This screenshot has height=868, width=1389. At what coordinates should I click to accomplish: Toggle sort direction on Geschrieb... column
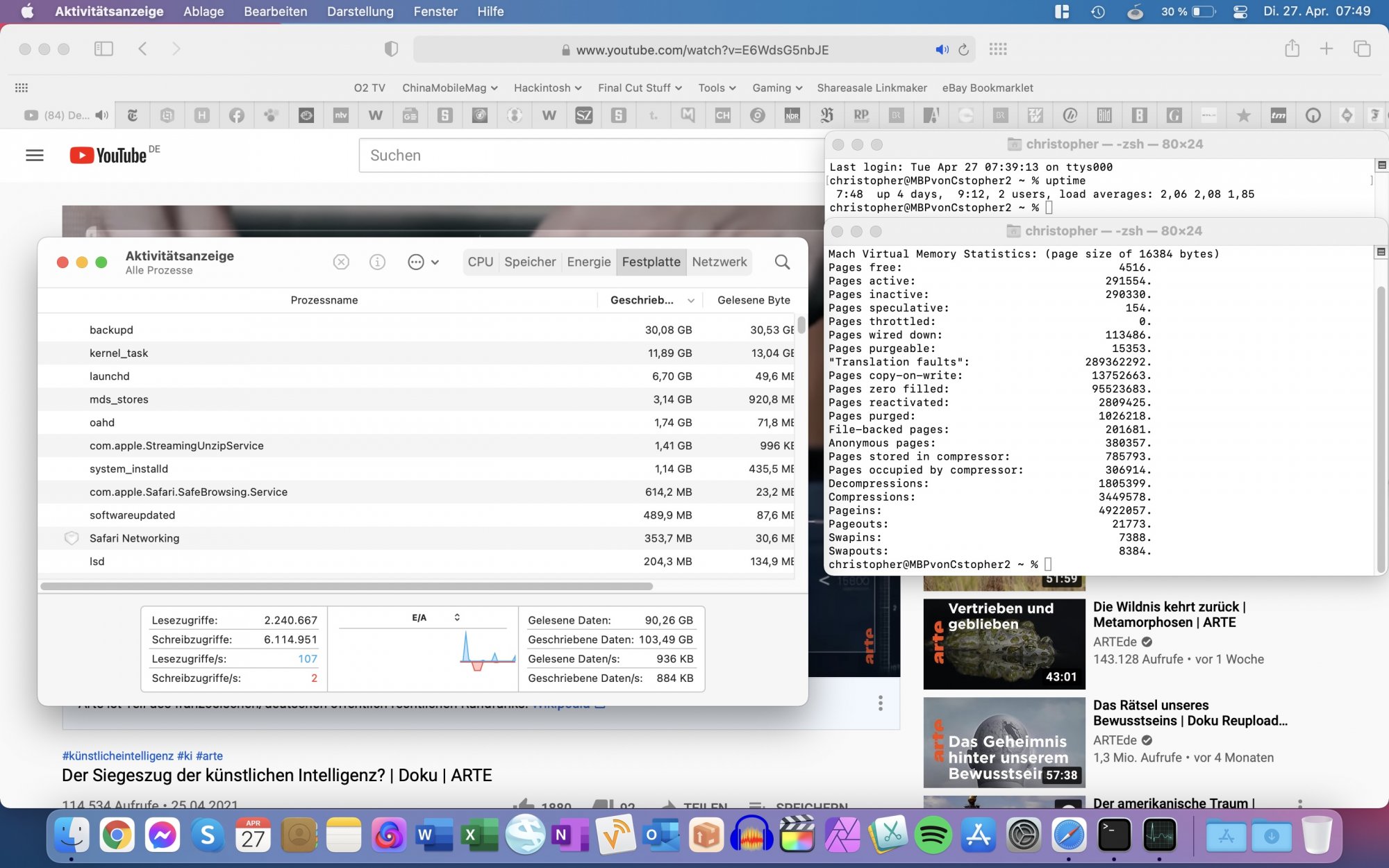690,300
